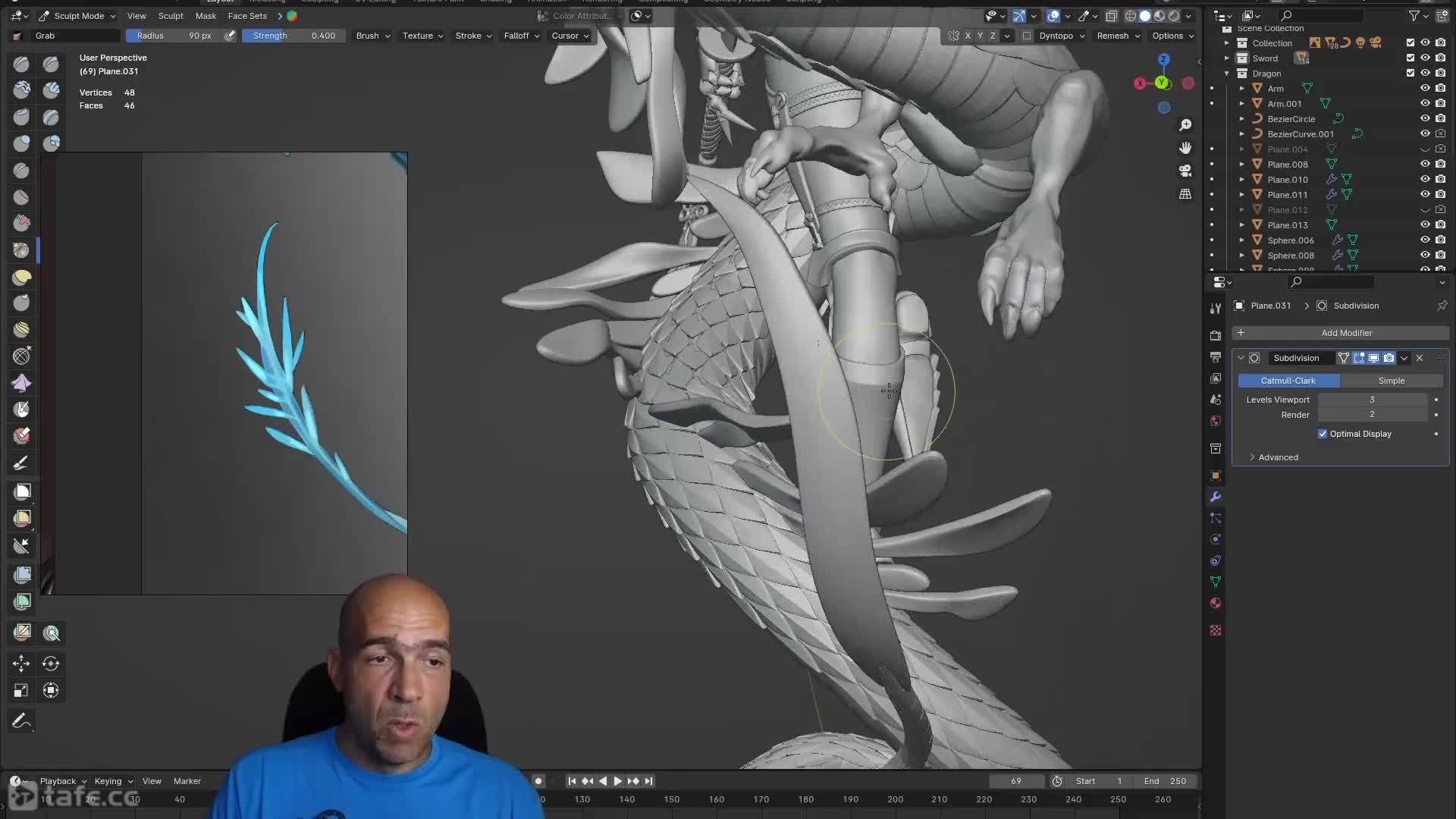
Task: Switch subdivision type to Simple
Action: pyautogui.click(x=1392, y=381)
